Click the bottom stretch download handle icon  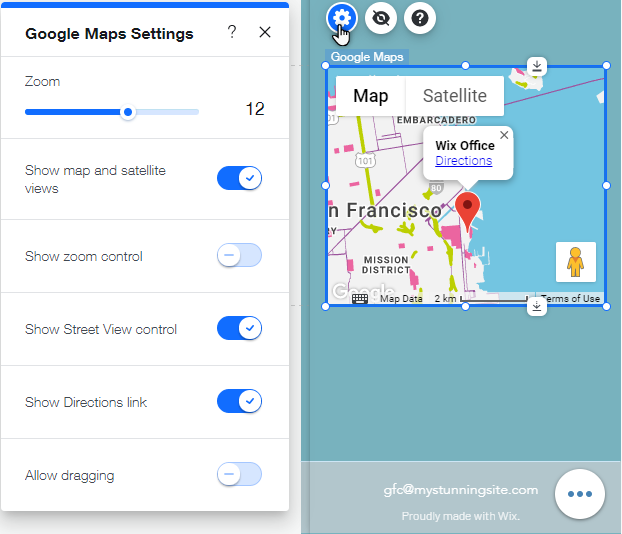coord(537,305)
